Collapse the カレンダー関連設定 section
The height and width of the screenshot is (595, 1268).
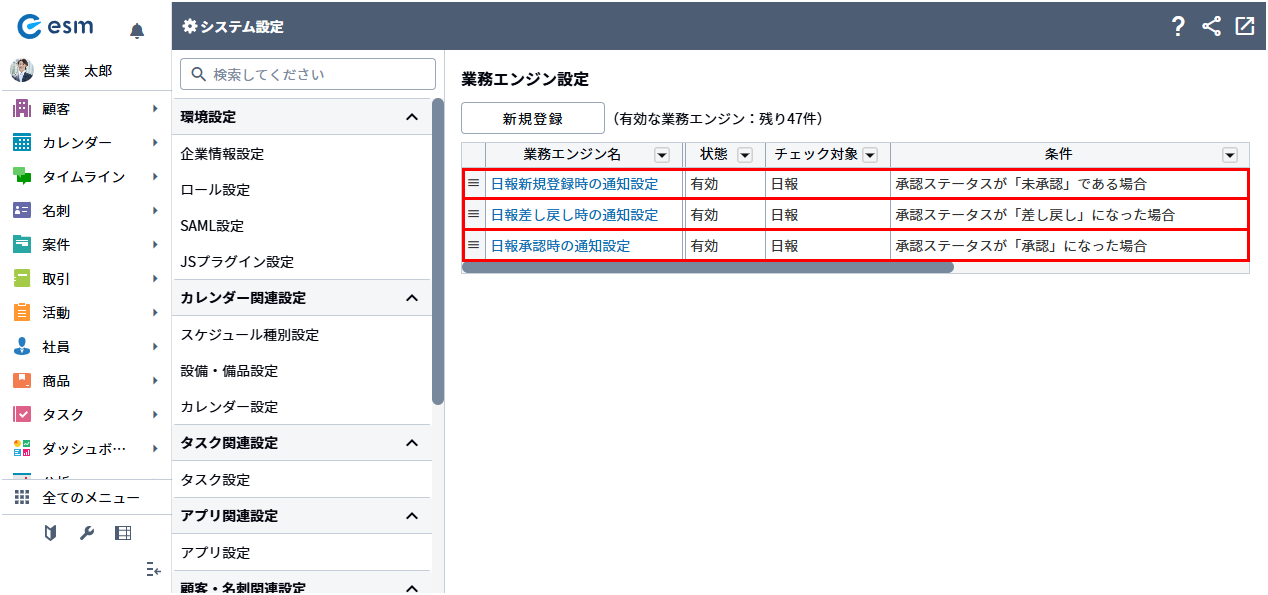411,298
